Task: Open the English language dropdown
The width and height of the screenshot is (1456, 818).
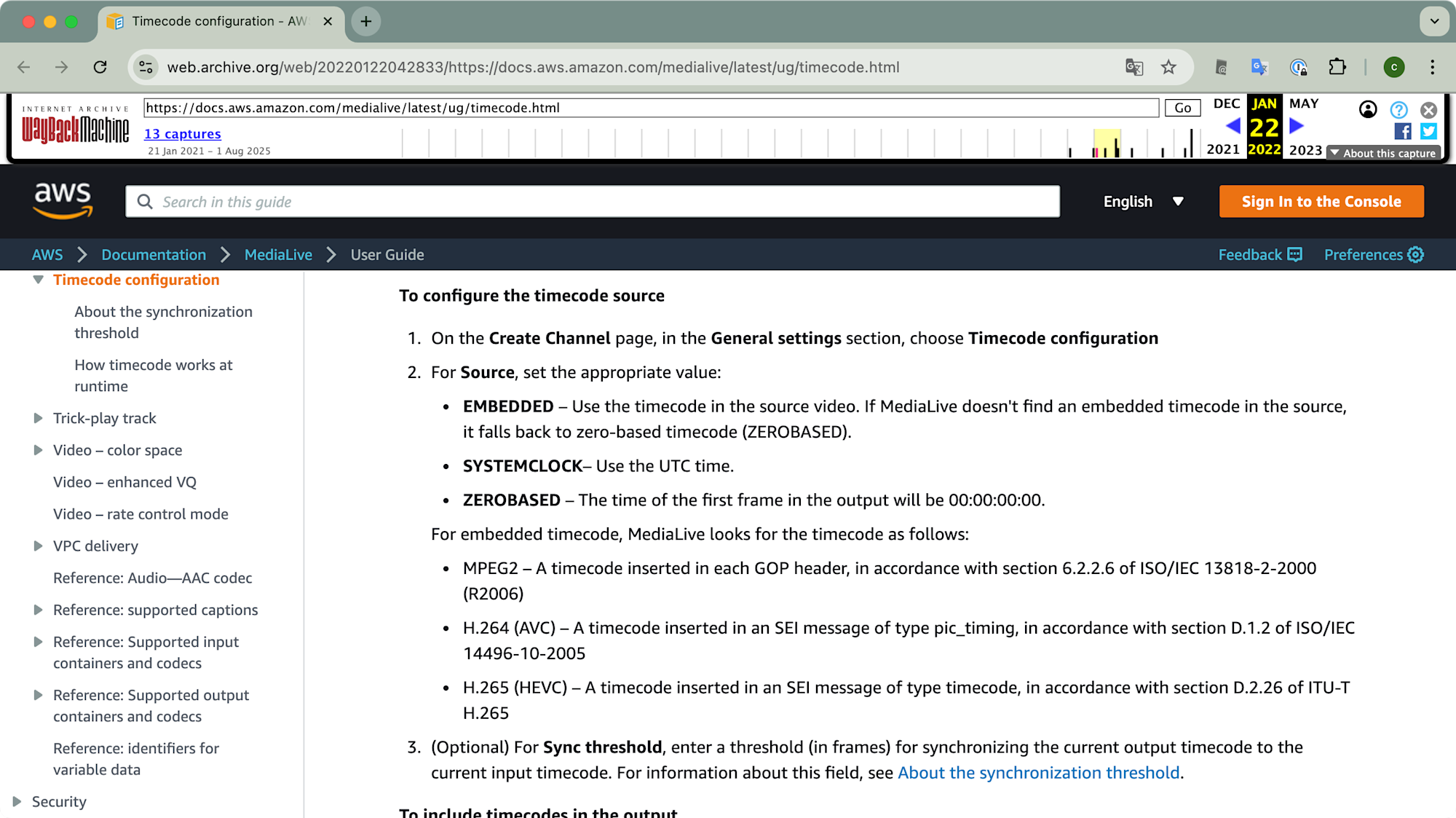Action: pyautogui.click(x=1143, y=202)
